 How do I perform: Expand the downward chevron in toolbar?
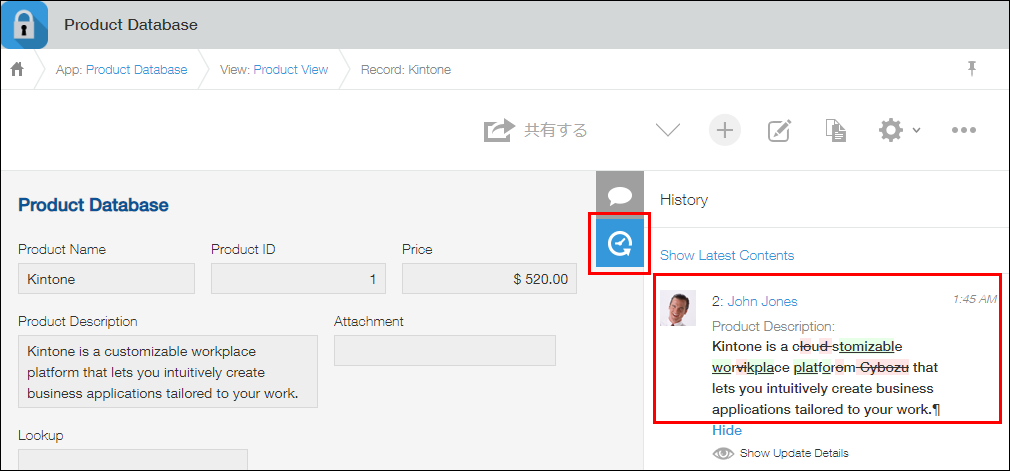pos(667,130)
